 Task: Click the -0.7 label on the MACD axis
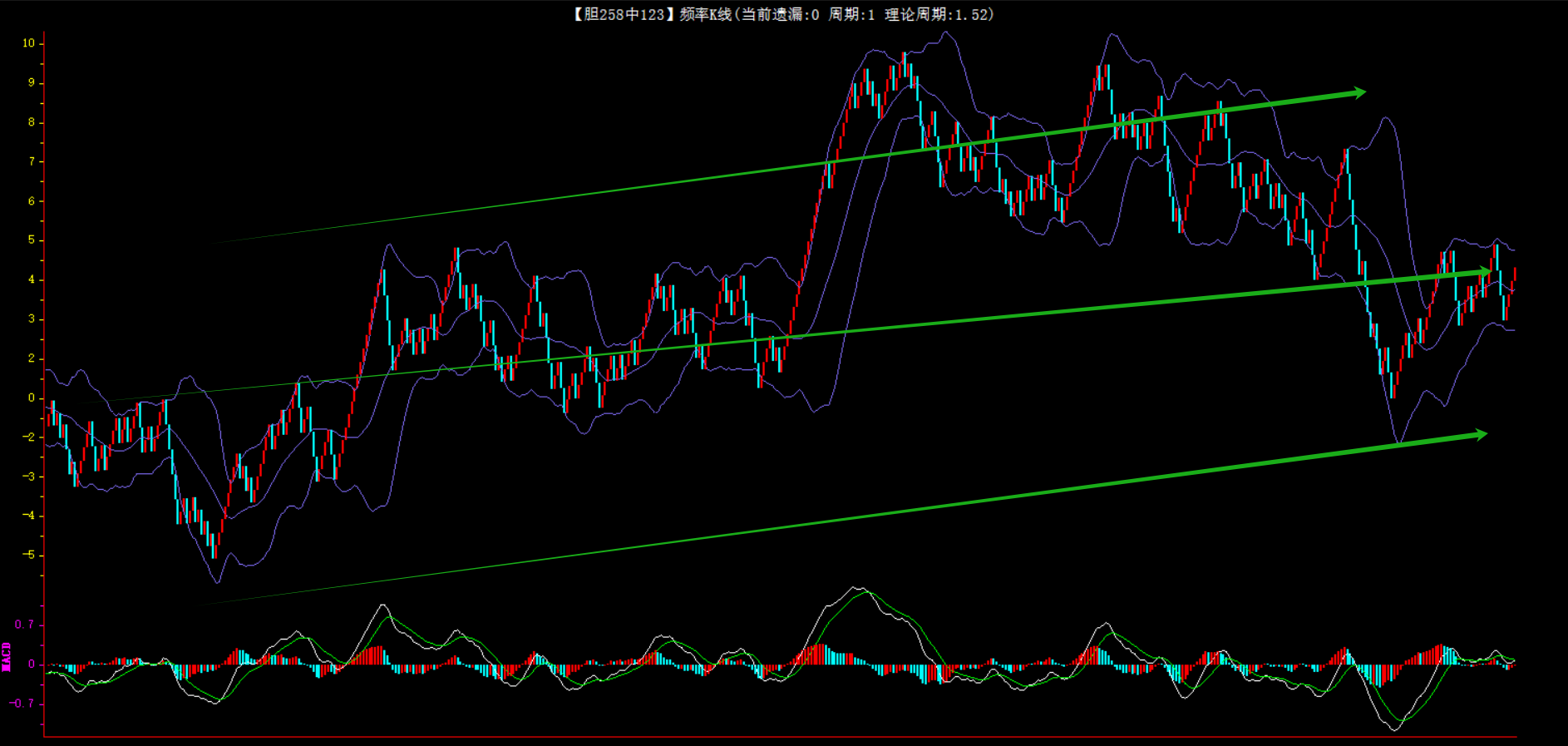pos(22,704)
